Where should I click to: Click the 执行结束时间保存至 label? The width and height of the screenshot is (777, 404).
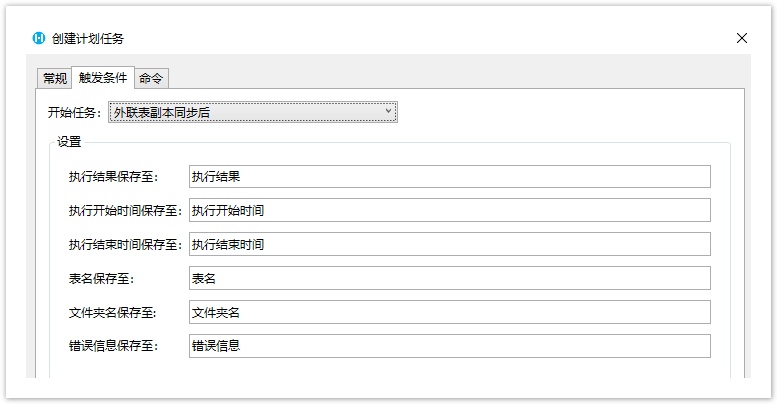pos(125,245)
